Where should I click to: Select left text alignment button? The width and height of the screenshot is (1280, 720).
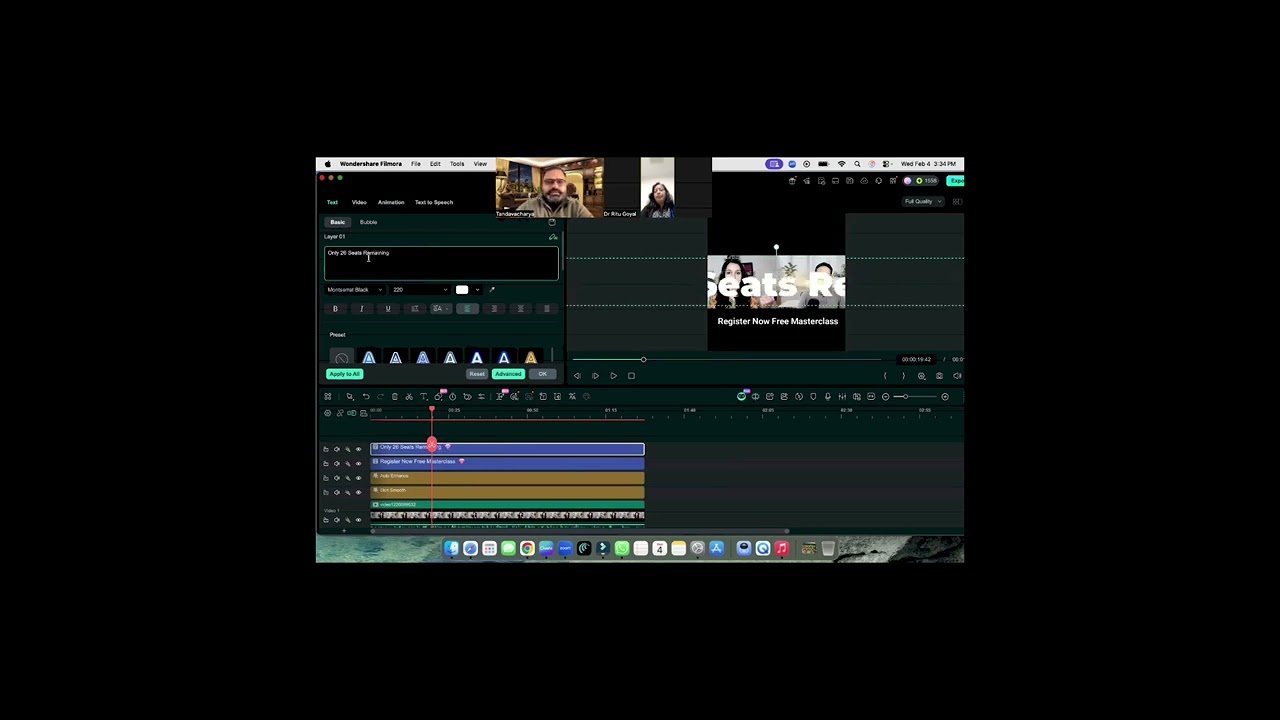point(466,309)
